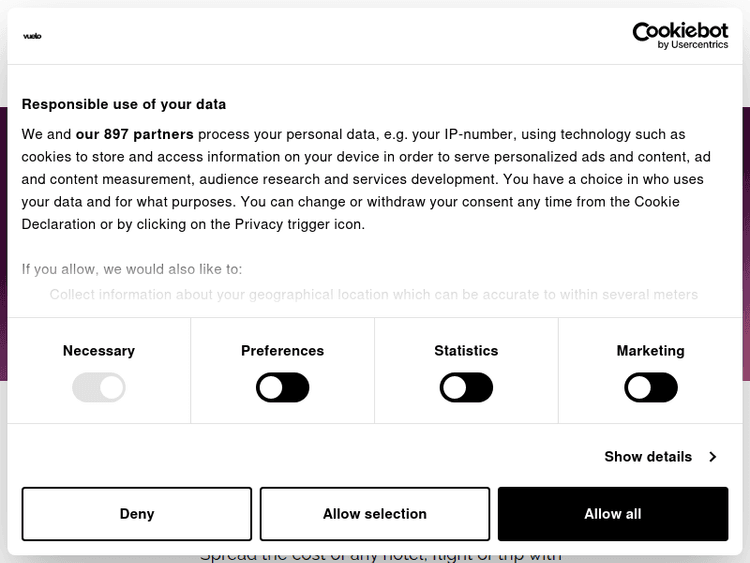Click the 'by Usercentrics' text
Image resolution: width=750 pixels, height=563 pixels.
coord(693,45)
